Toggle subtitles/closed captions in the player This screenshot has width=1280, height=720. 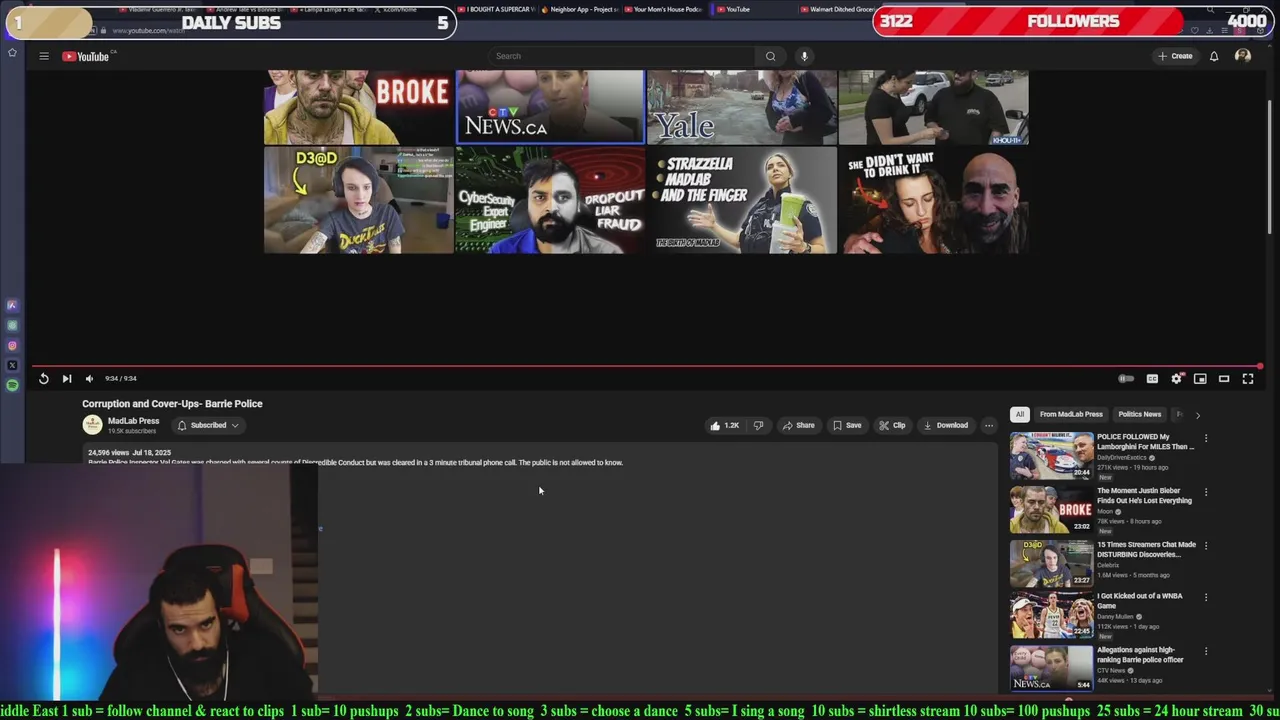pyautogui.click(x=1152, y=378)
